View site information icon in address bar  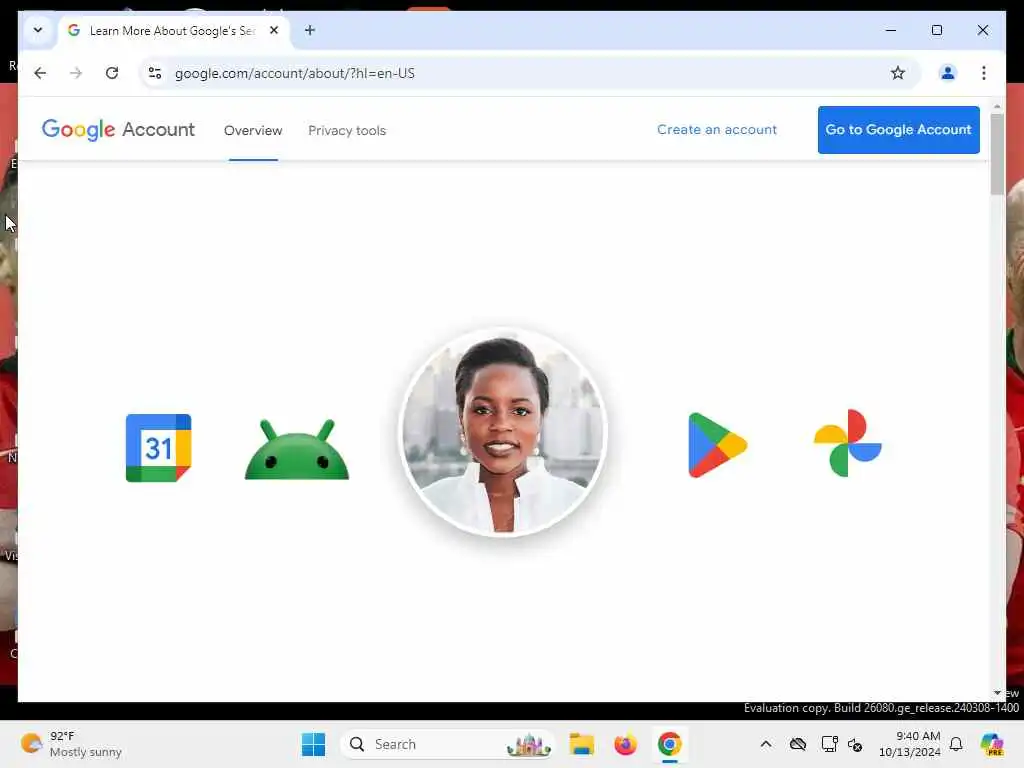155,73
